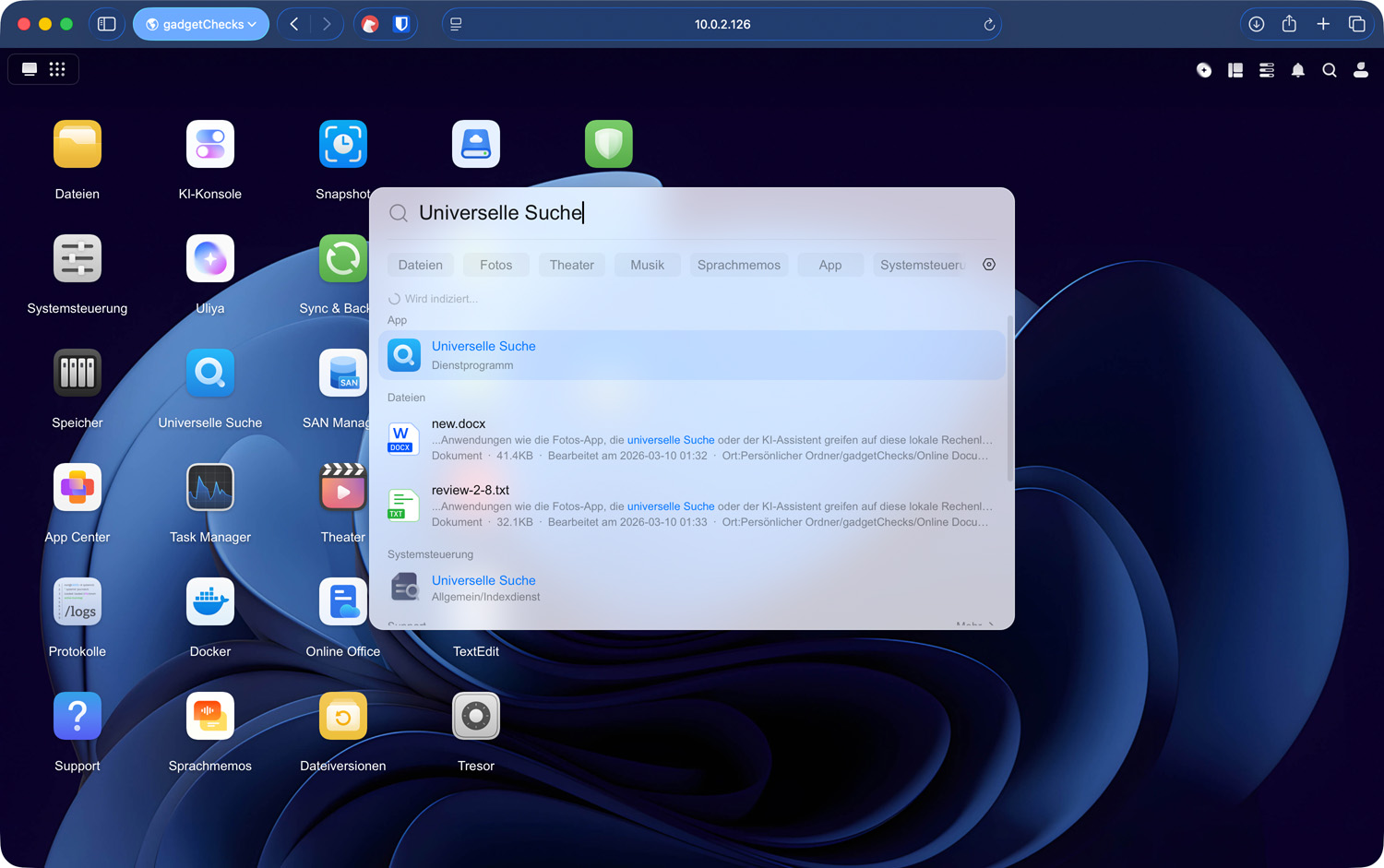Screen dimensions: 1384x868
Task: Open the Docker app icon
Action: coord(210,601)
